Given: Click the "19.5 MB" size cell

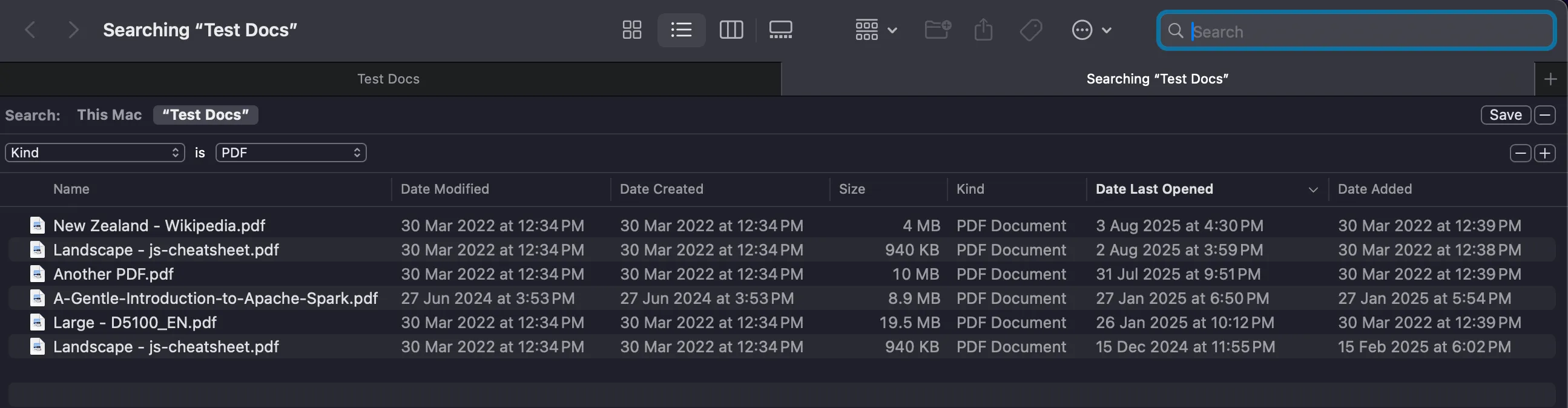Looking at the screenshot, I should [909, 322].
